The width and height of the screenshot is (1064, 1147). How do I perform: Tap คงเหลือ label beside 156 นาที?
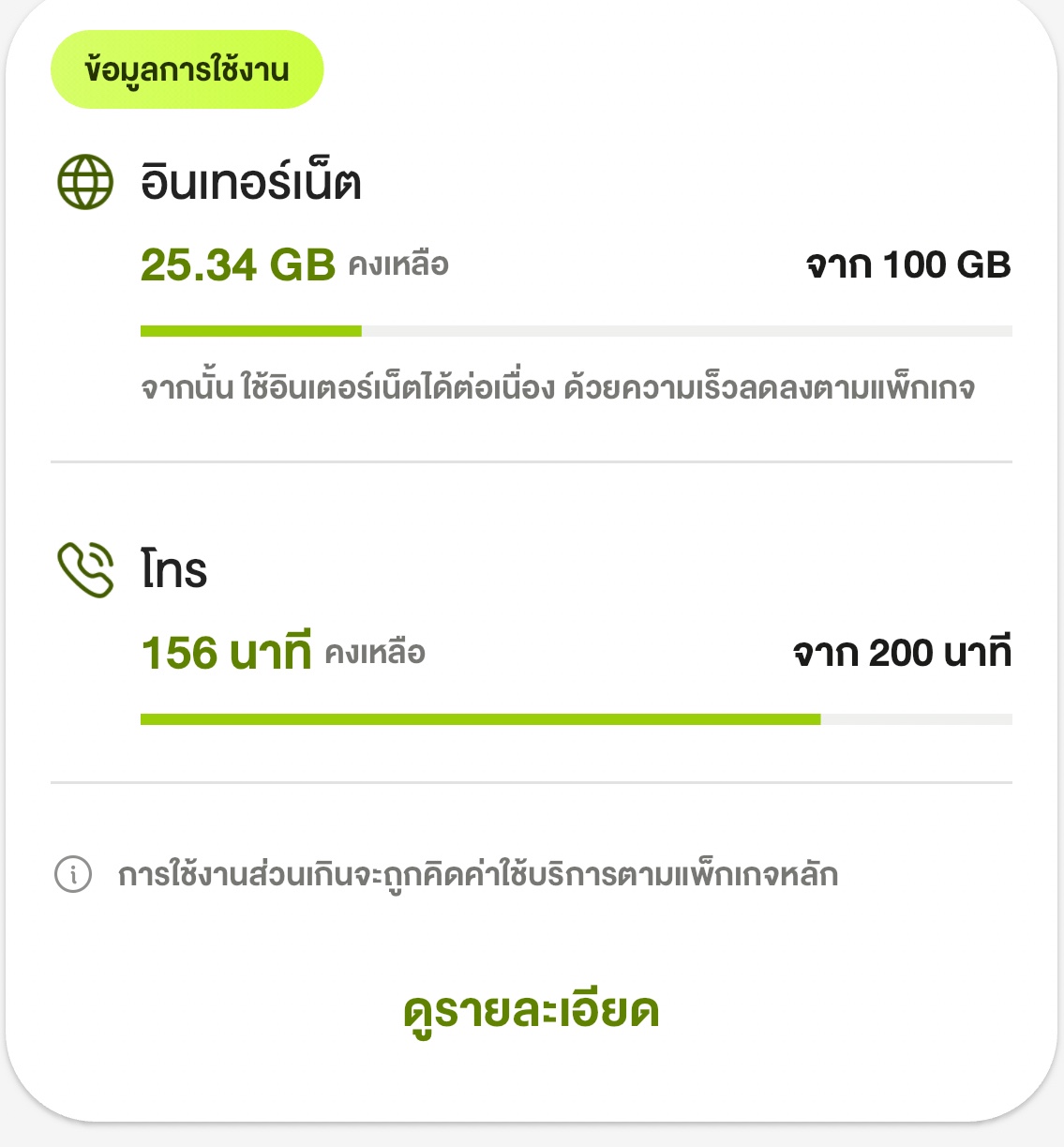pos(375,653)
